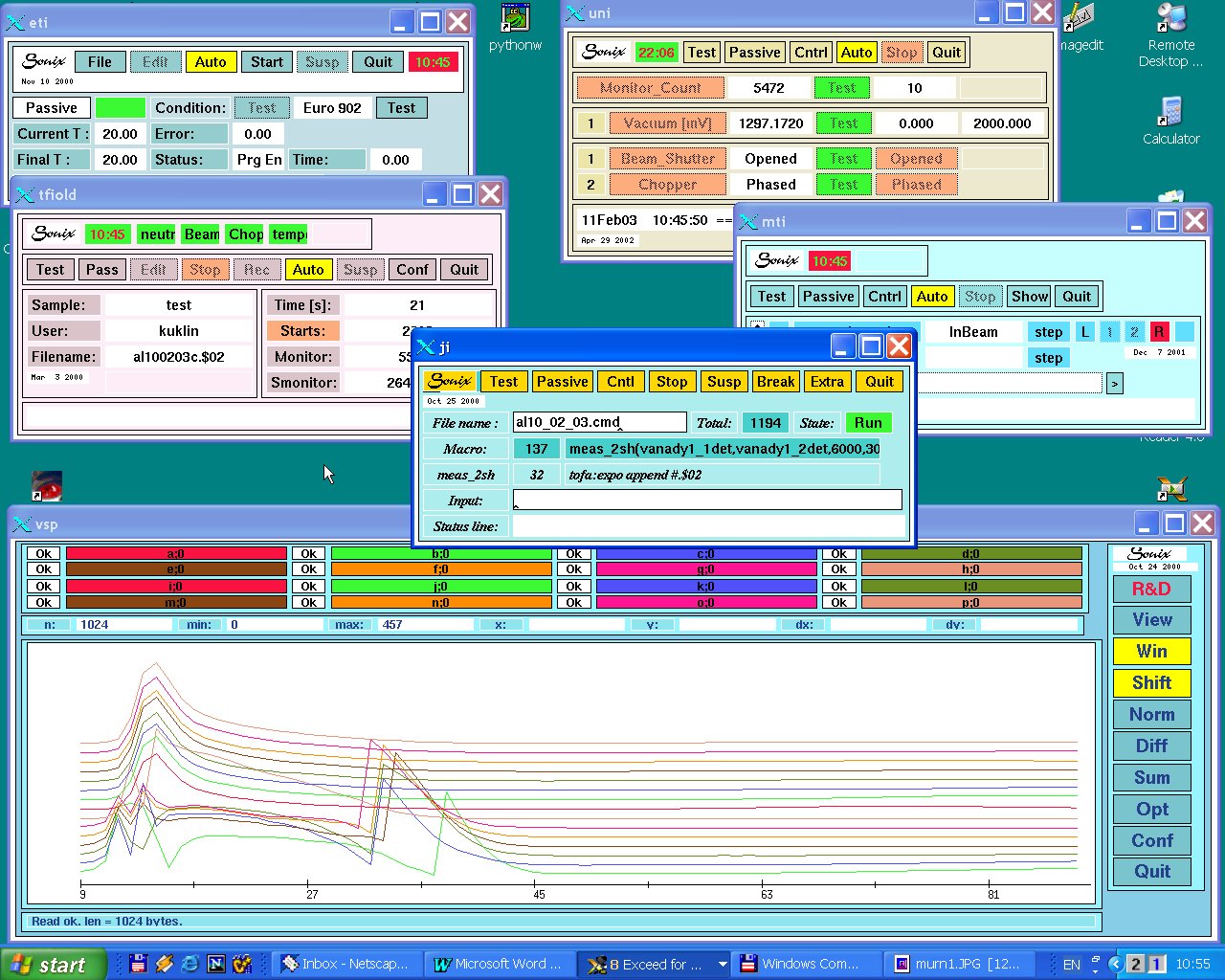Open the Remote Desktop shortcut icon

coord(1170,19)
